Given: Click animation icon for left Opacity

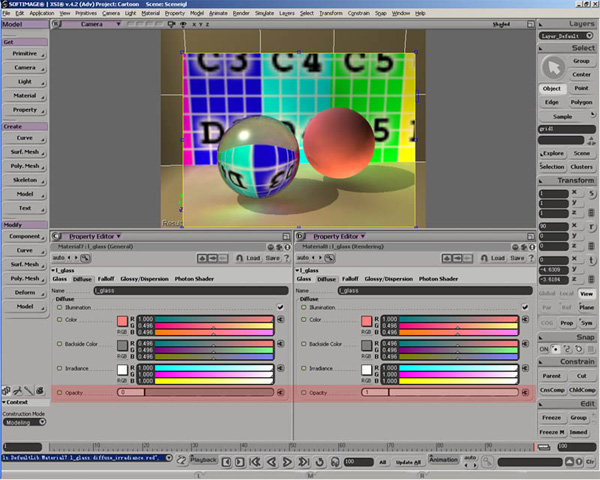Looking at the screenshot, I should 280,392.
